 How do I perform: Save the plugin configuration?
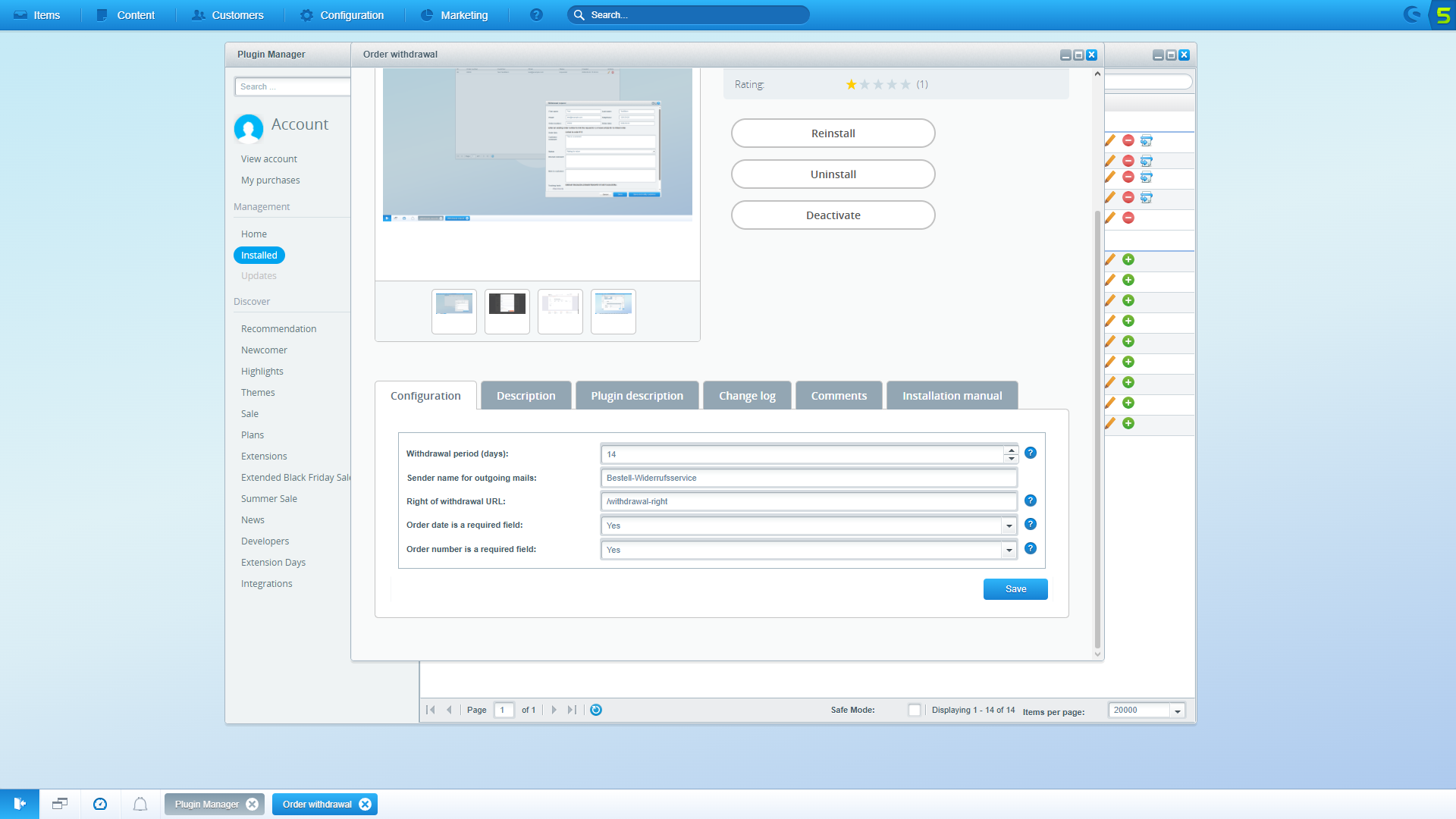1015,589
